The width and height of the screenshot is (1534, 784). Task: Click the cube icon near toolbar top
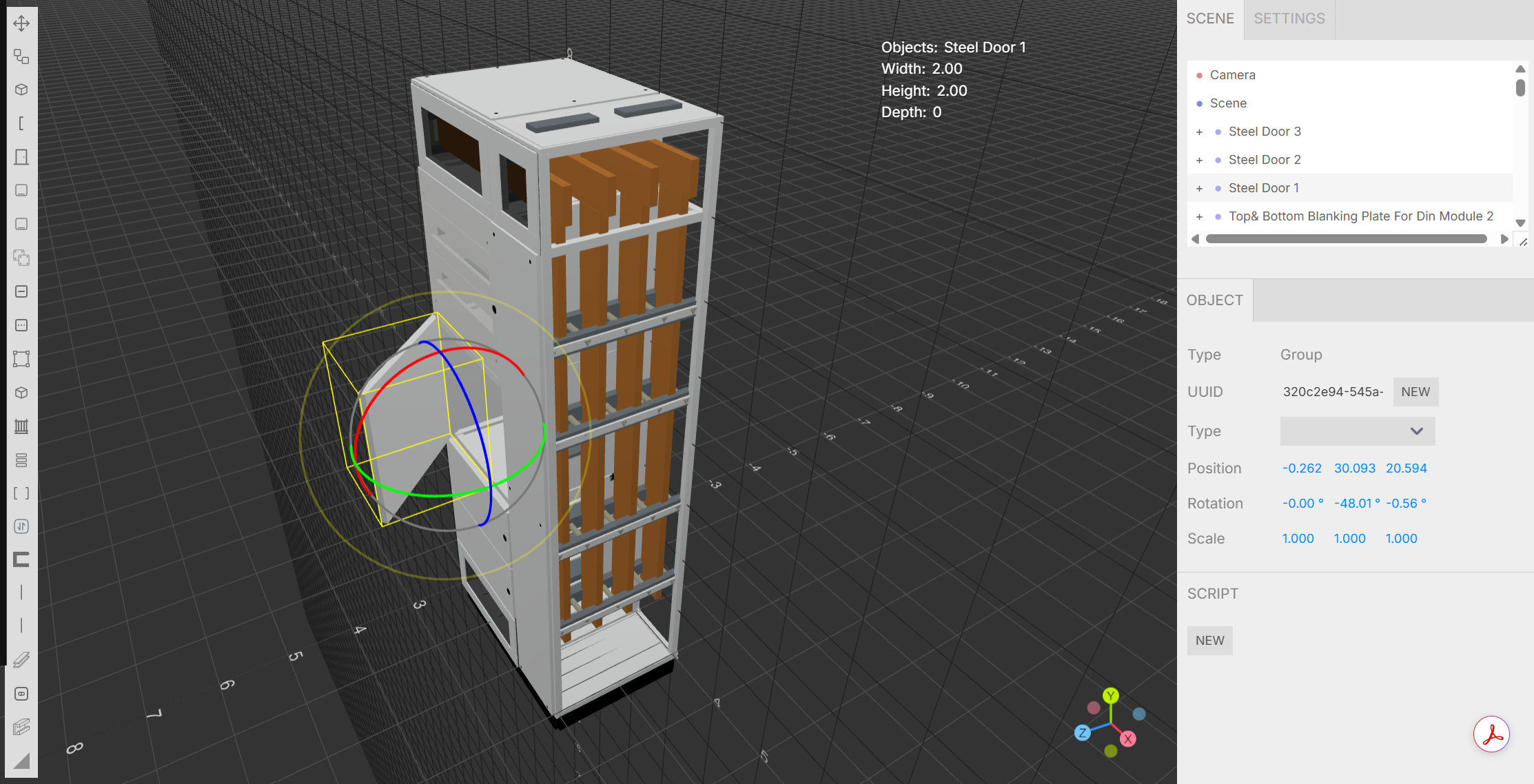(21, 90)
